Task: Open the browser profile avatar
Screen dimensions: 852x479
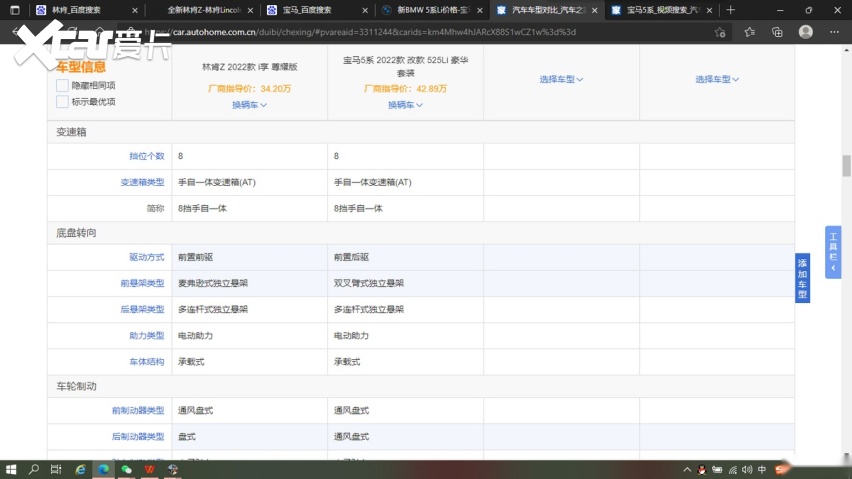Action: tap(806, 32)
